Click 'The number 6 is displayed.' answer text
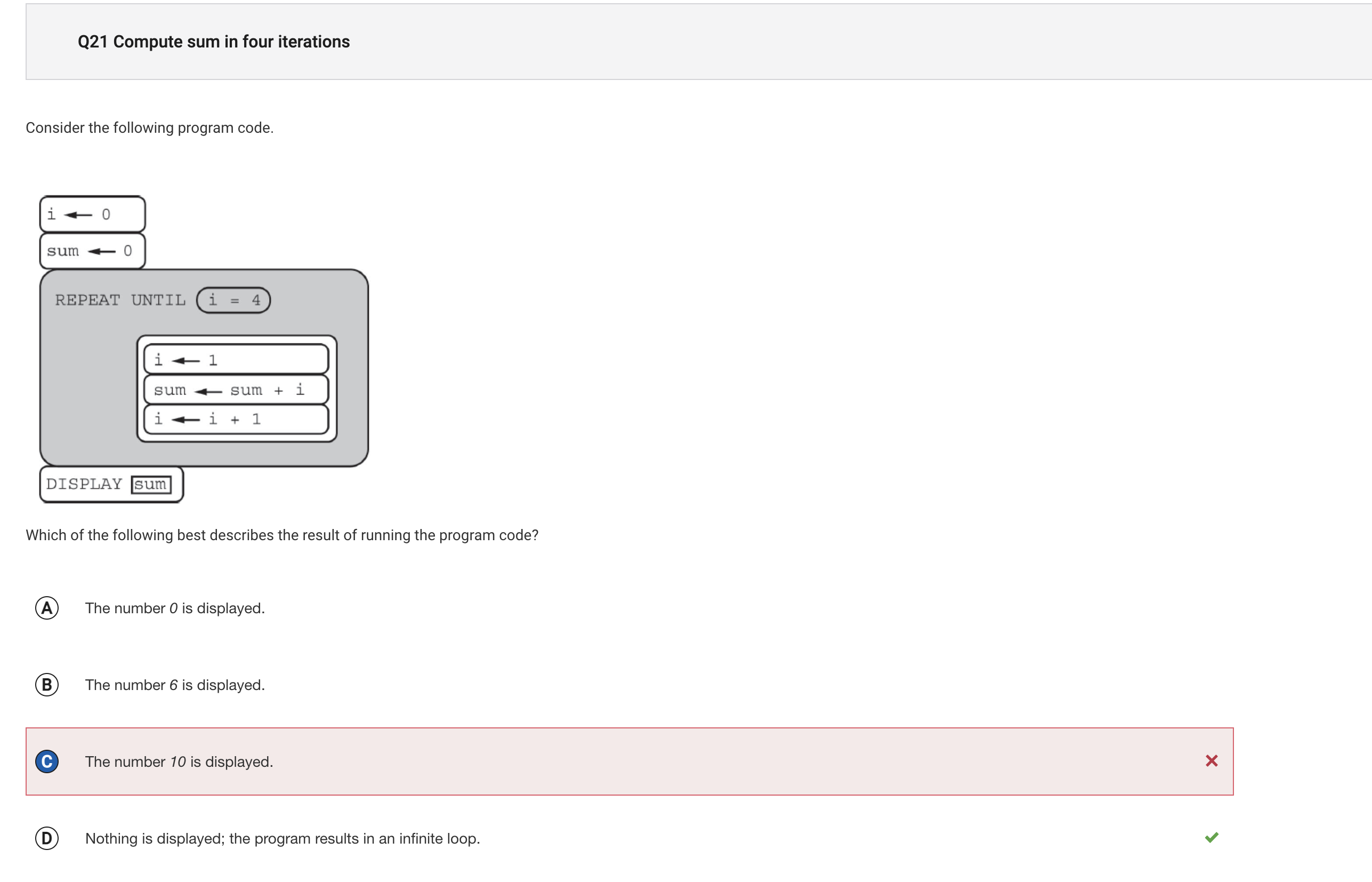 pyautogui.click(x=175, y=685)
